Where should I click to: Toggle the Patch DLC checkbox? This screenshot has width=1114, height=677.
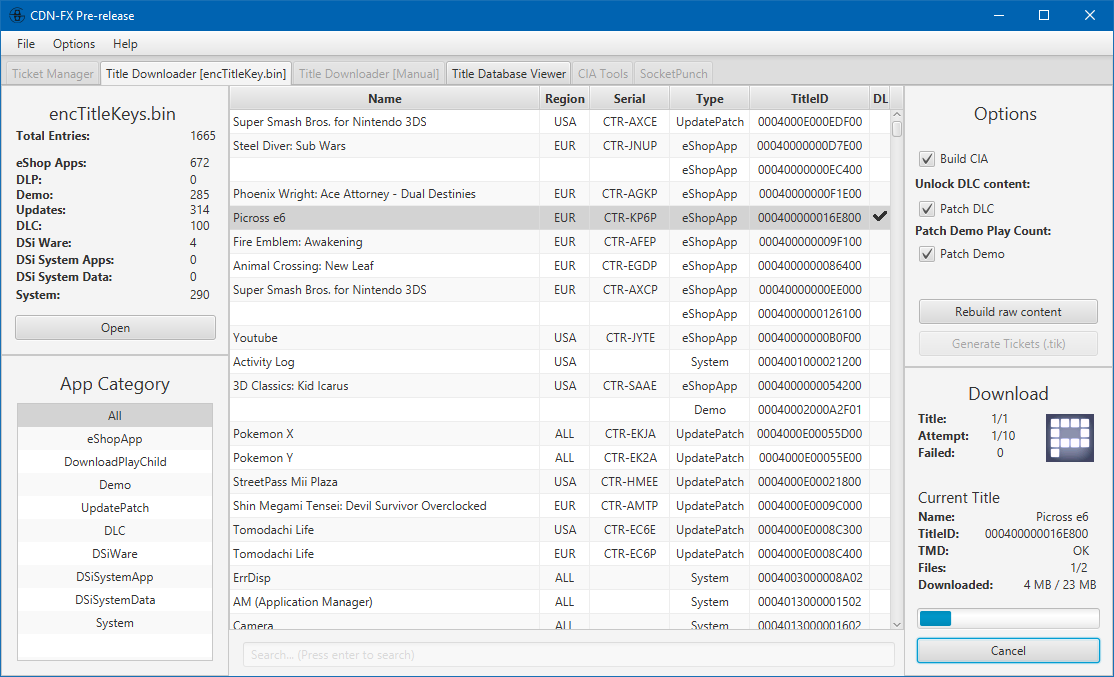(x=926, y=208)
